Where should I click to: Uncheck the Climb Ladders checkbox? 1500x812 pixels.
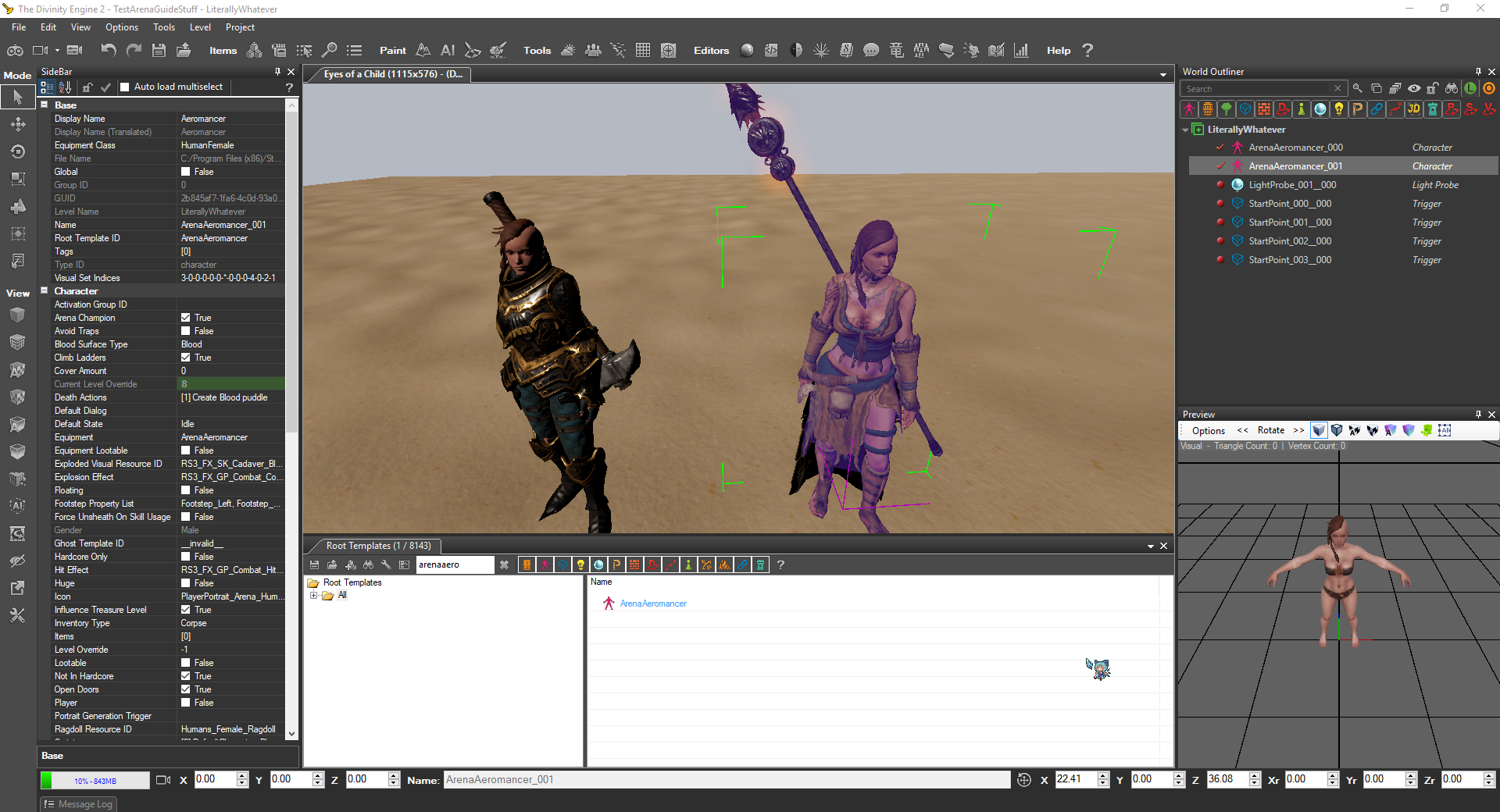186,358
